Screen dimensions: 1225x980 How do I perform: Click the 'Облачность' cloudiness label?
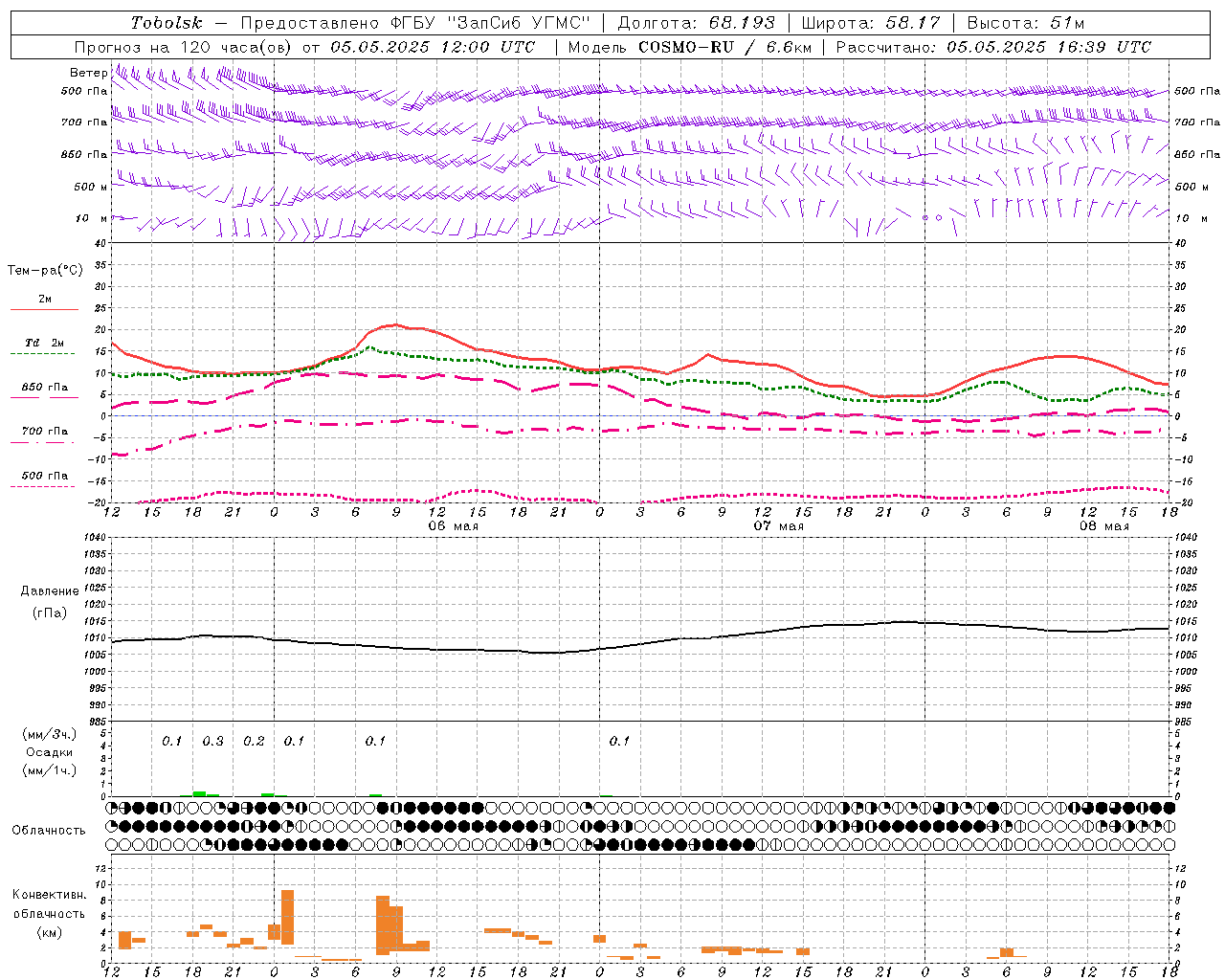click(x=49, y=831)
